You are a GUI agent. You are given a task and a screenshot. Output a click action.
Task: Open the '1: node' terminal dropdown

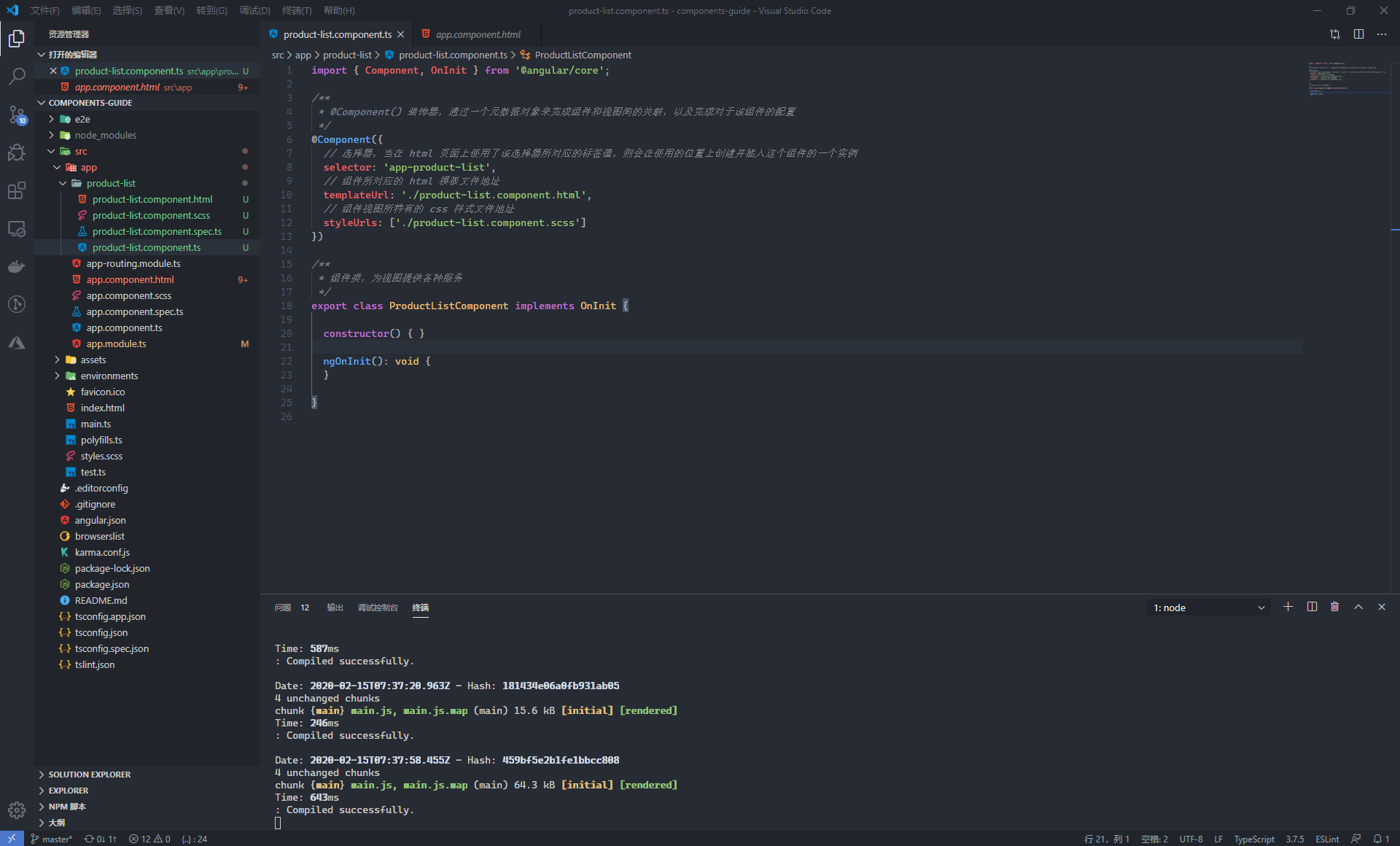(1208, 608)
